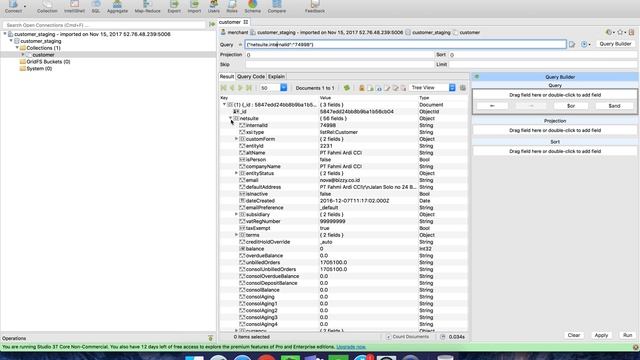The image size is (640, 360).
Task: Click the edit document pencil icon
Action: click(387, 88)
